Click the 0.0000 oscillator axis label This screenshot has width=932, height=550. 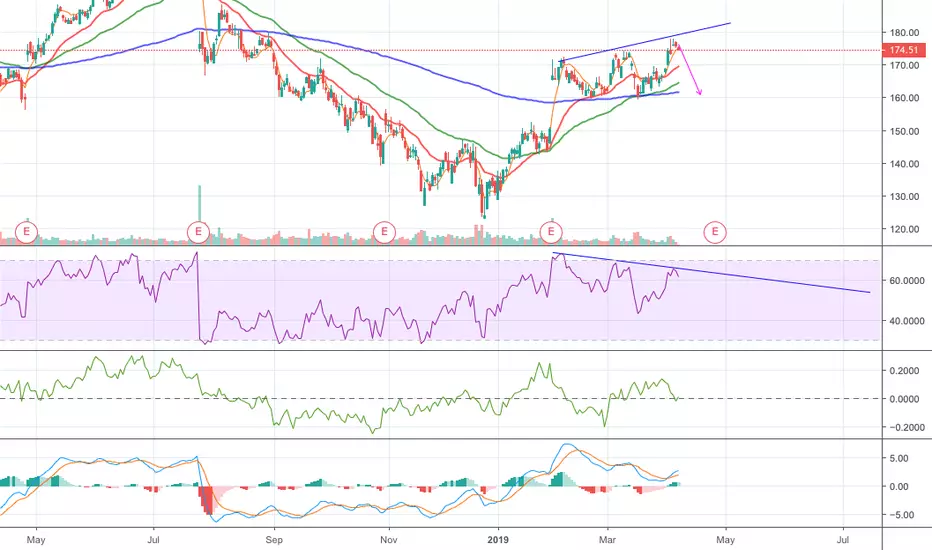[x=904, y=399]
